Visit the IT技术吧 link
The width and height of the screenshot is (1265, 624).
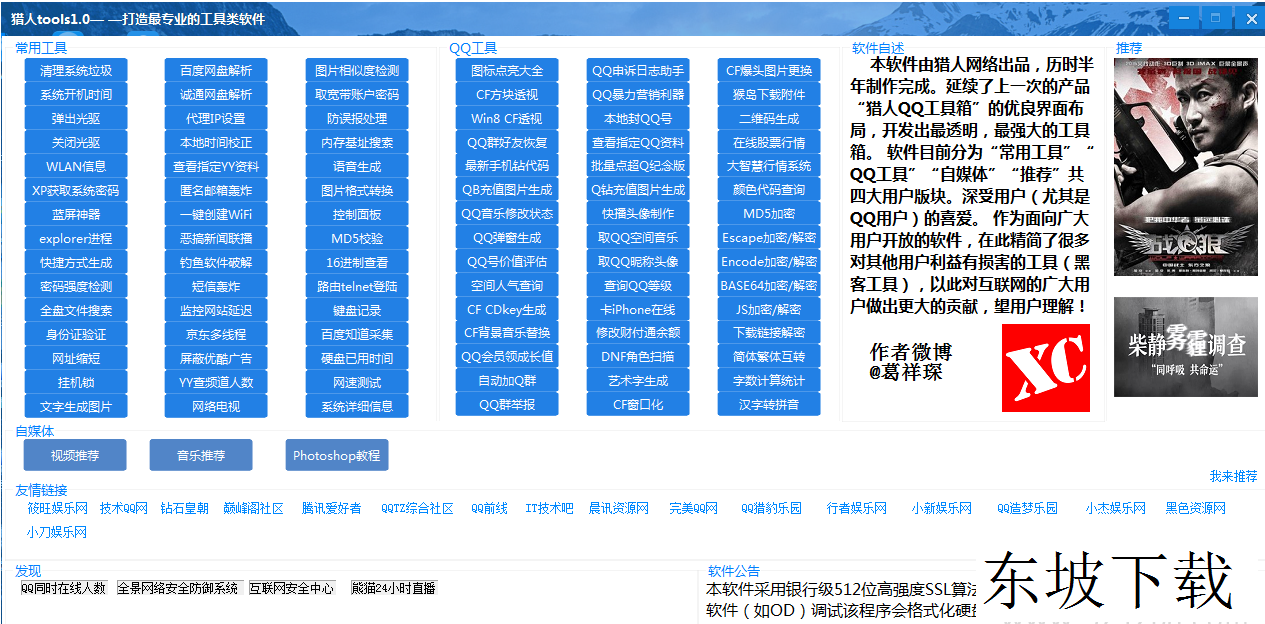point(550,508)
